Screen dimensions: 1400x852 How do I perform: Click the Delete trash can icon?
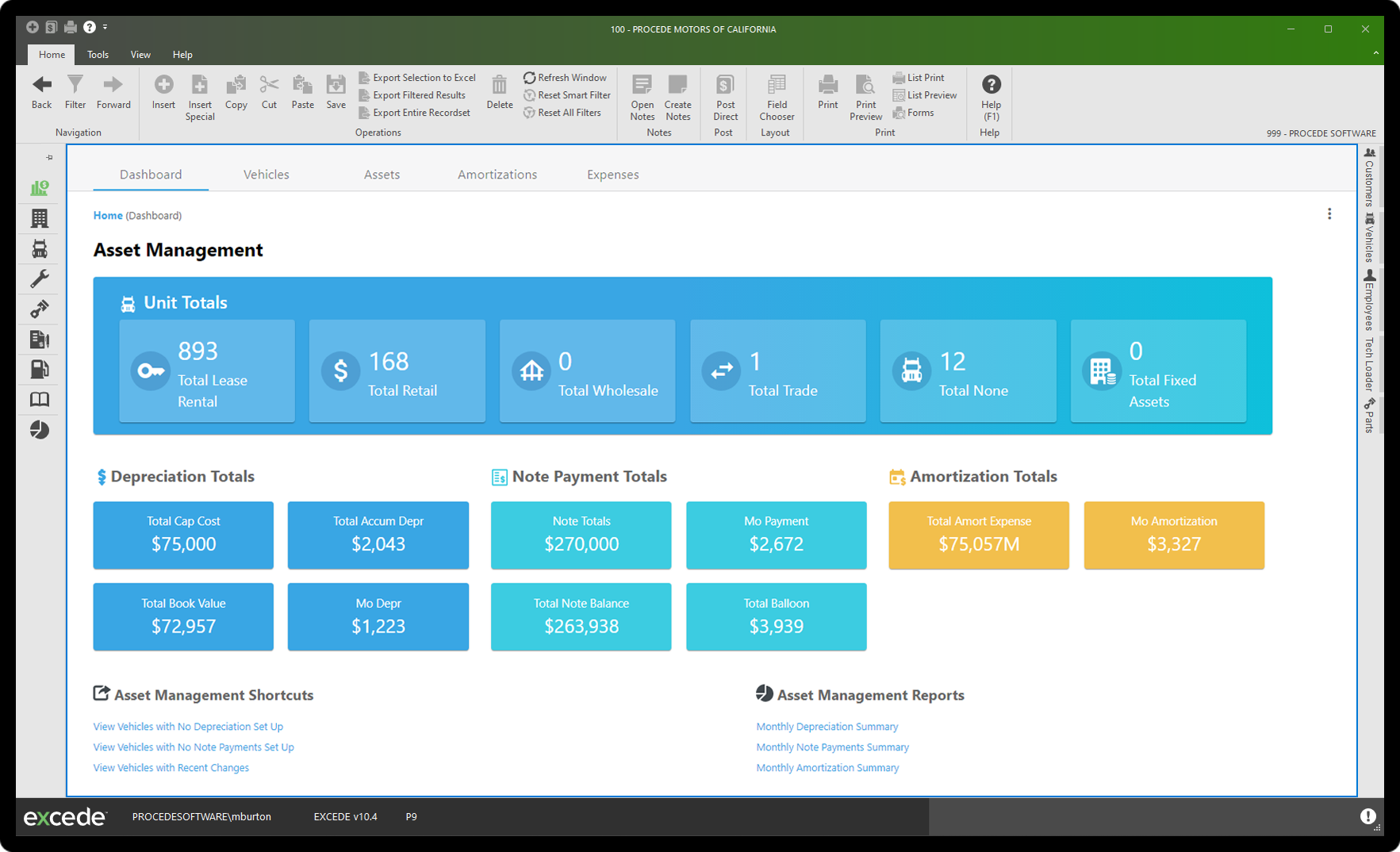(499, 86)
